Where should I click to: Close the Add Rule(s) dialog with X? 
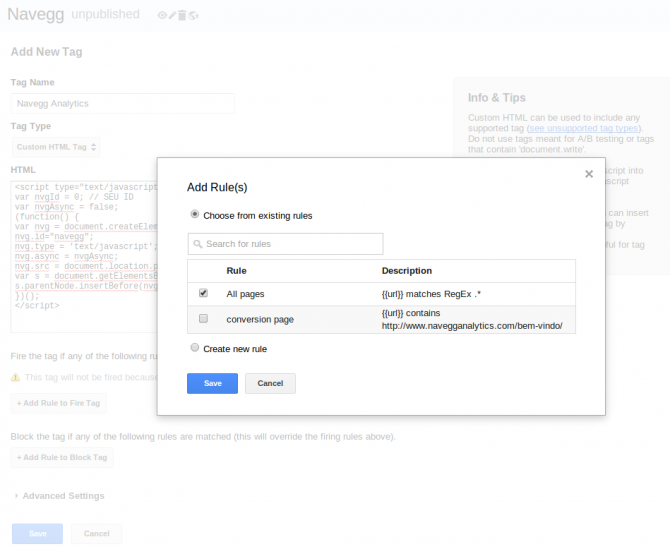click(589, 174)
